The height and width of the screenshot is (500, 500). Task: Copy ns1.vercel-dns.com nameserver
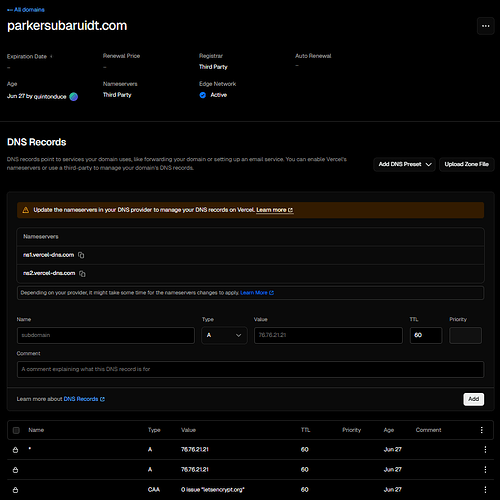tap(81, 255)
